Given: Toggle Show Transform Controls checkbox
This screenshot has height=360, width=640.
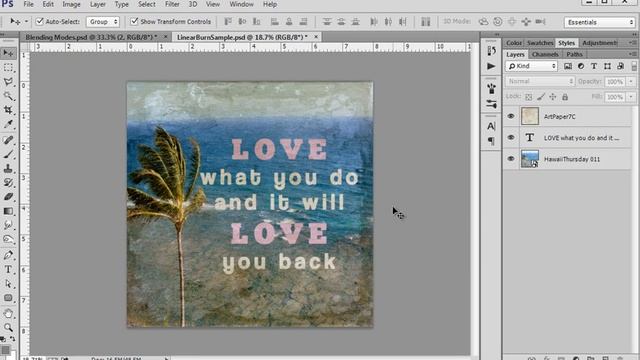Looking at the screenshot, I should point(134,21).
